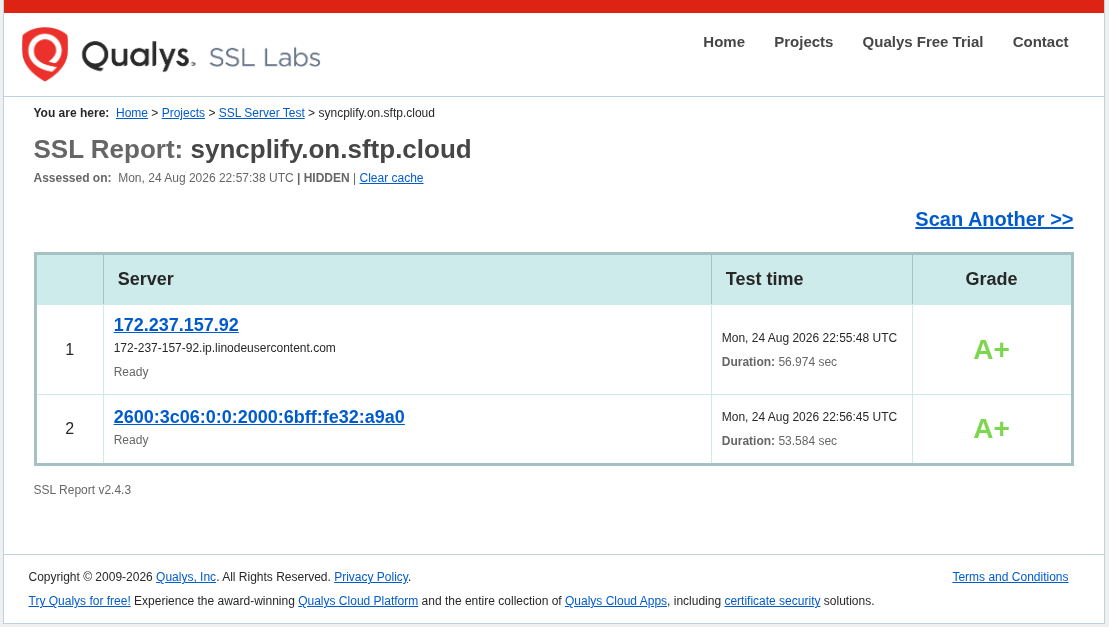Screen dimensions: 1109x627
Task: Click Ready status under IPv6 server
Action: (131, 440)
